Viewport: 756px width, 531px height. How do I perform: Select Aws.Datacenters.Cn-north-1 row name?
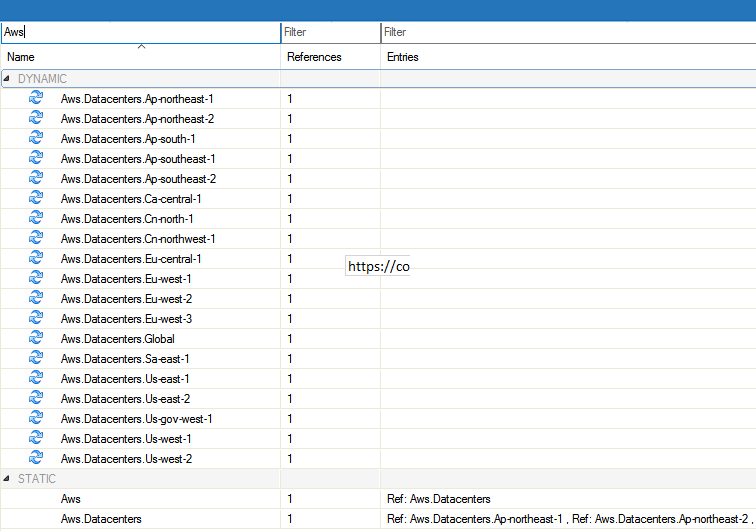(x=127, y=219)
